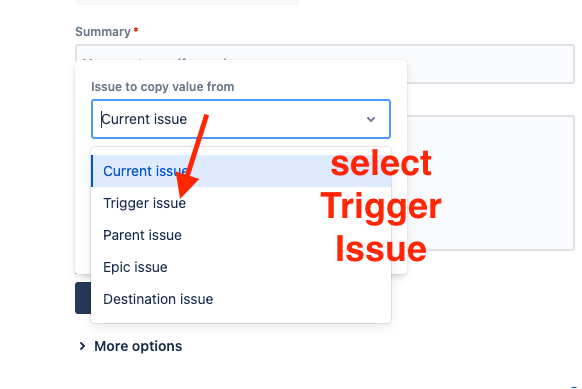
Task: Choose the highlighted Current issue option
Action: (241, 171)
